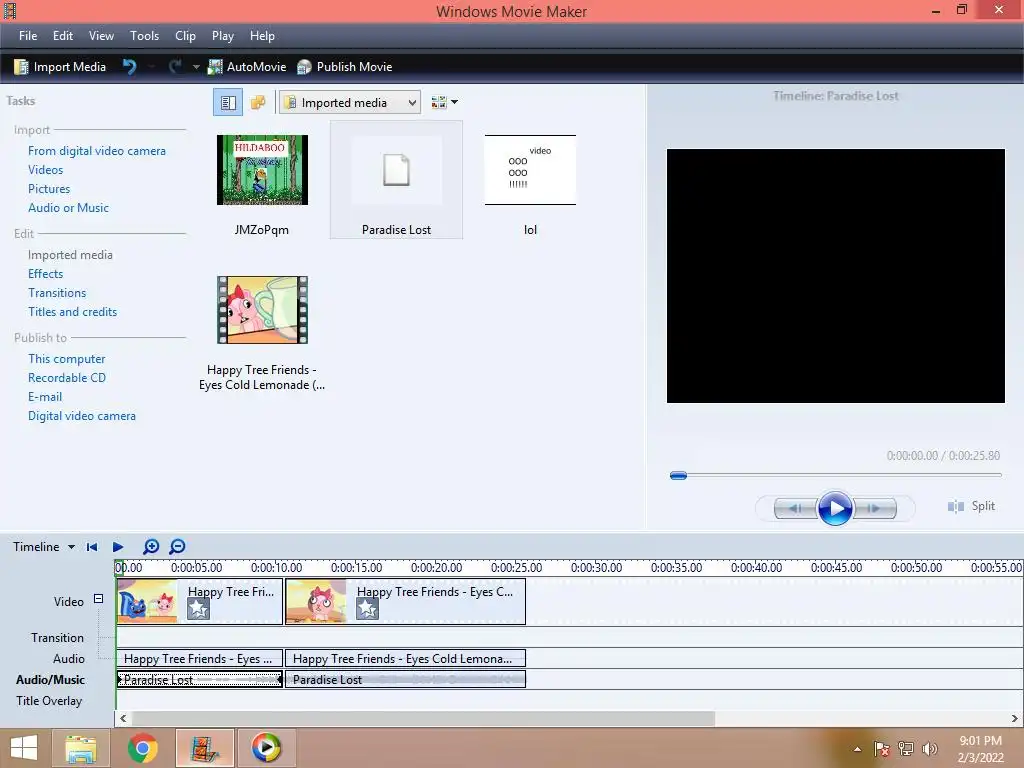Import from digital video camera link
Image resolution: width=1024 pixels, height=768 pixels.
(97, 151)
